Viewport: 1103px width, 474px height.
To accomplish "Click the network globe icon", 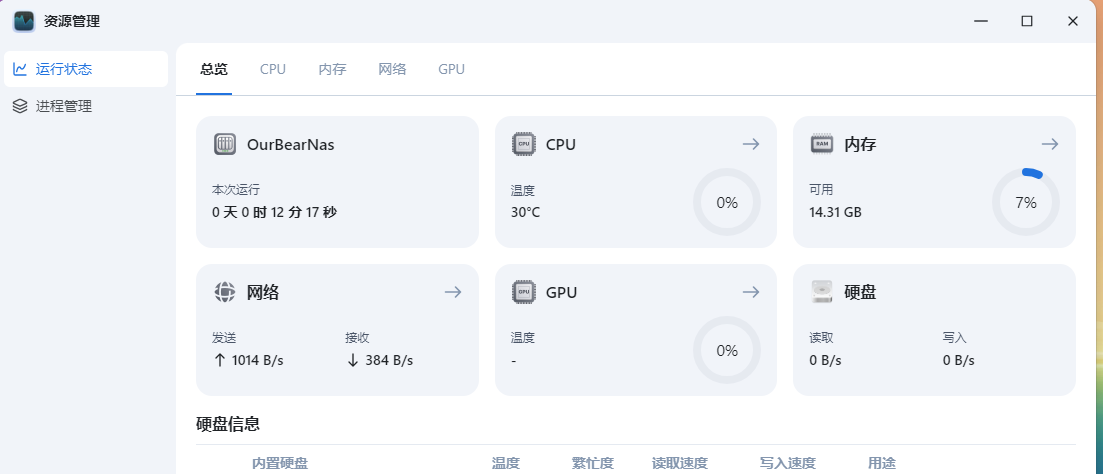I will tap(225, 292).
